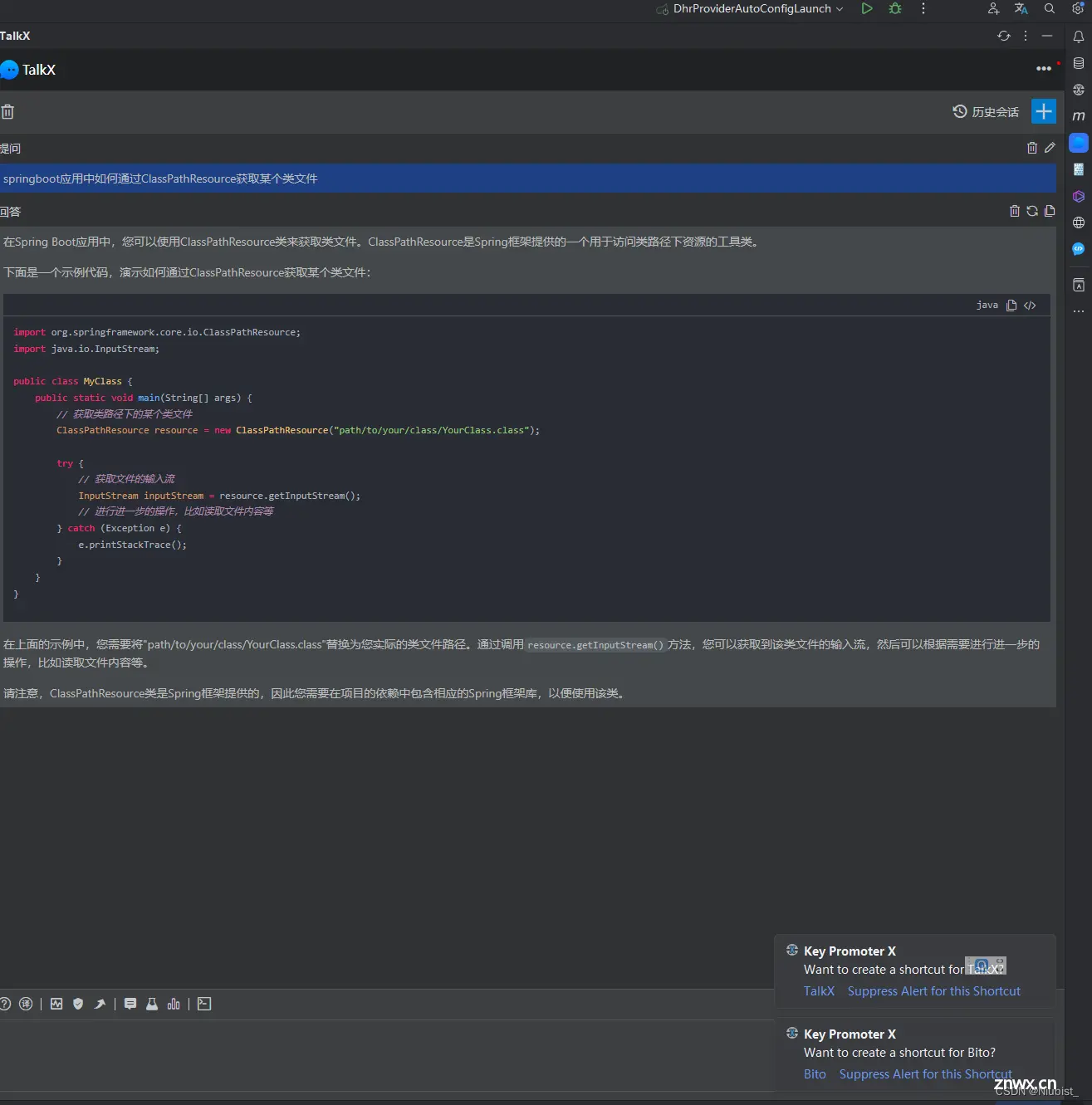1092x1105 pixels.
Task: Open 历史会话 chat history
Action: tap(986, 112)
